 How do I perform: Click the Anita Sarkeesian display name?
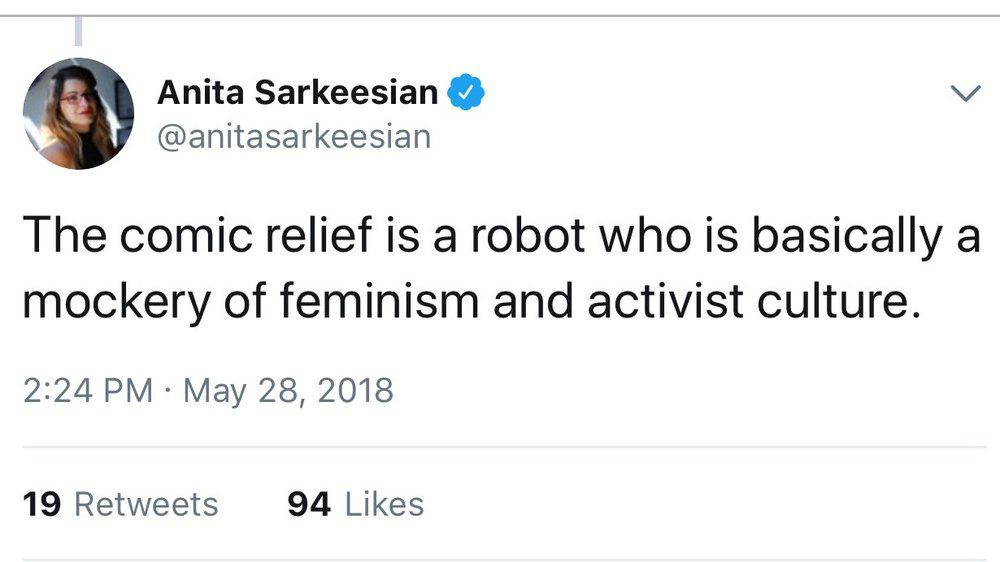tap(297, 93)
